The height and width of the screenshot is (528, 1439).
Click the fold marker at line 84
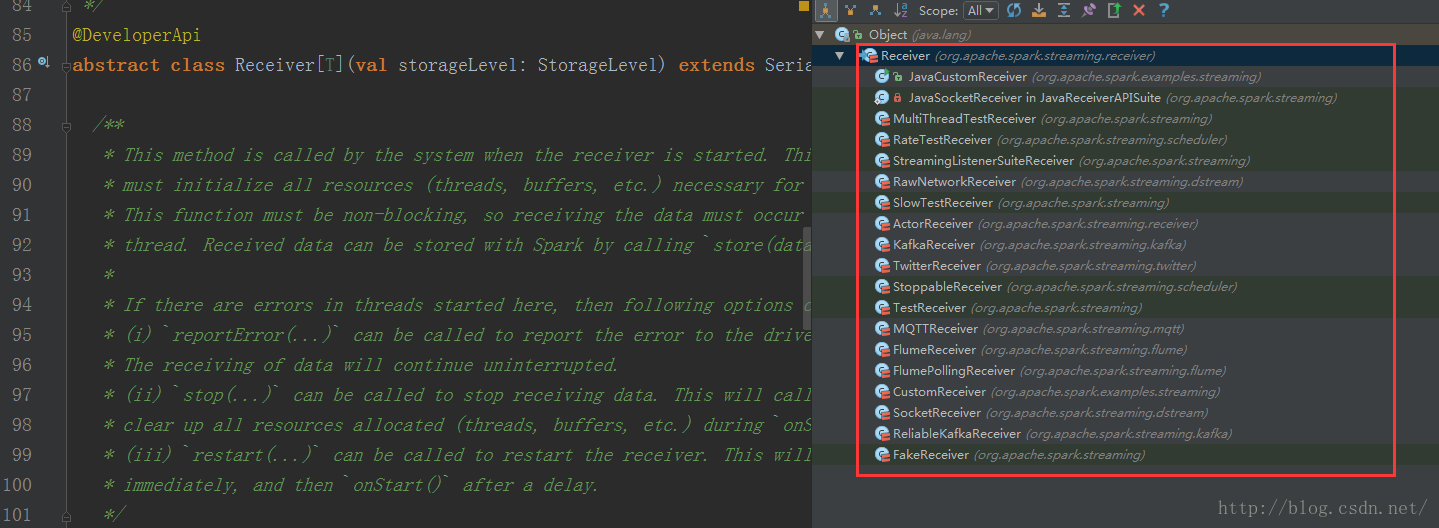(x=67, y=7)
